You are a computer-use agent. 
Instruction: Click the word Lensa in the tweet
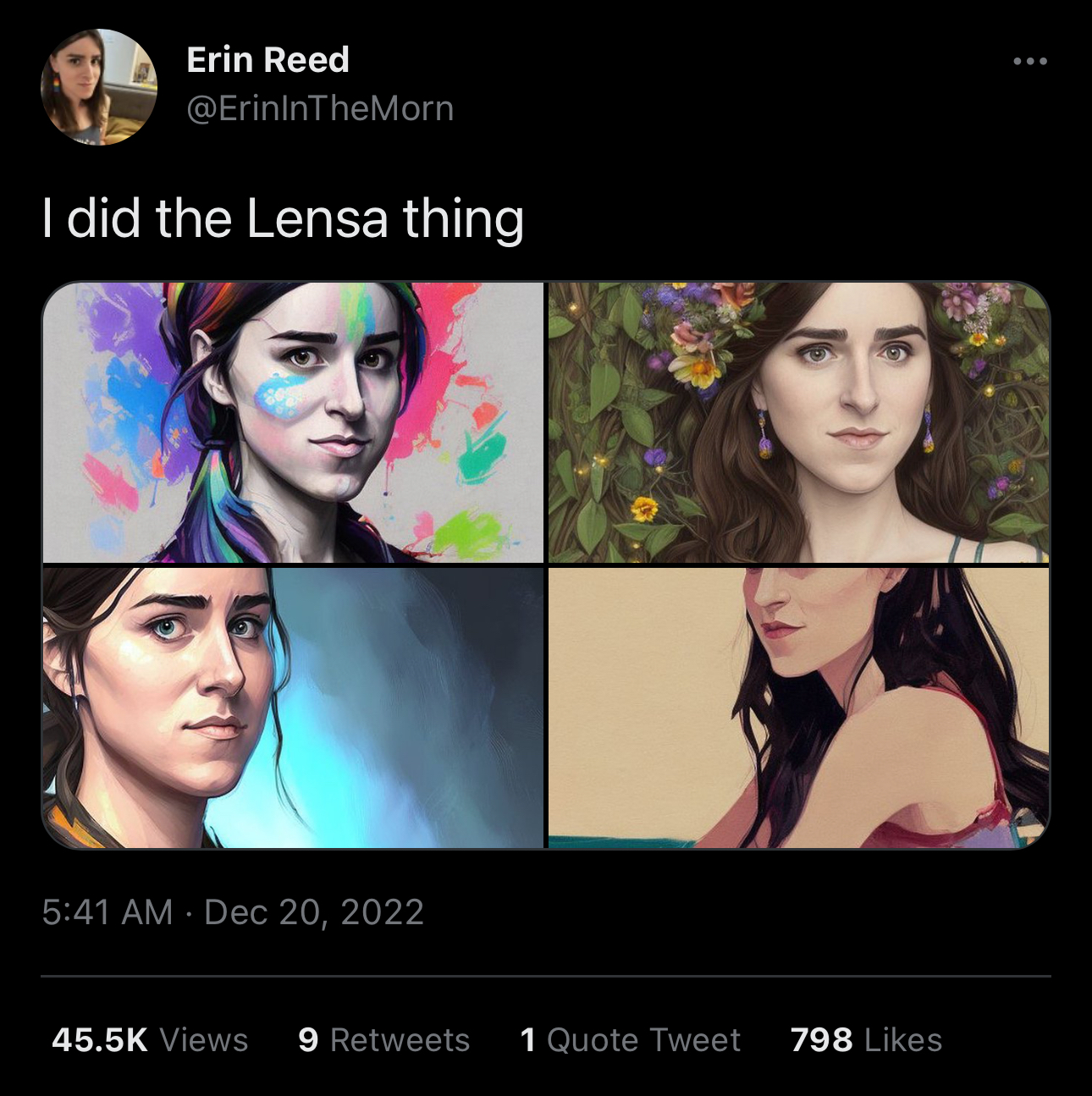(x=317, y=218)
